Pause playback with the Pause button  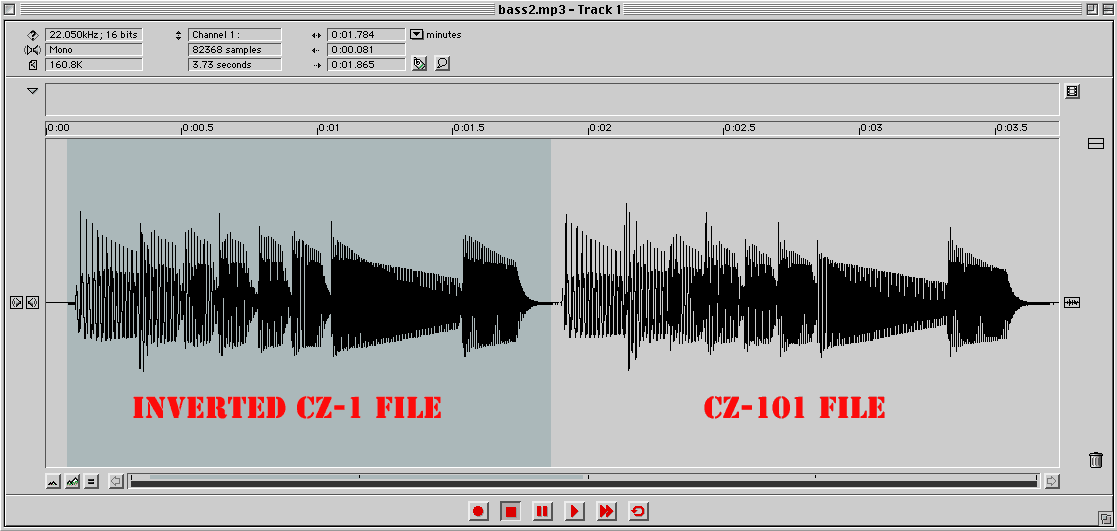542,511
